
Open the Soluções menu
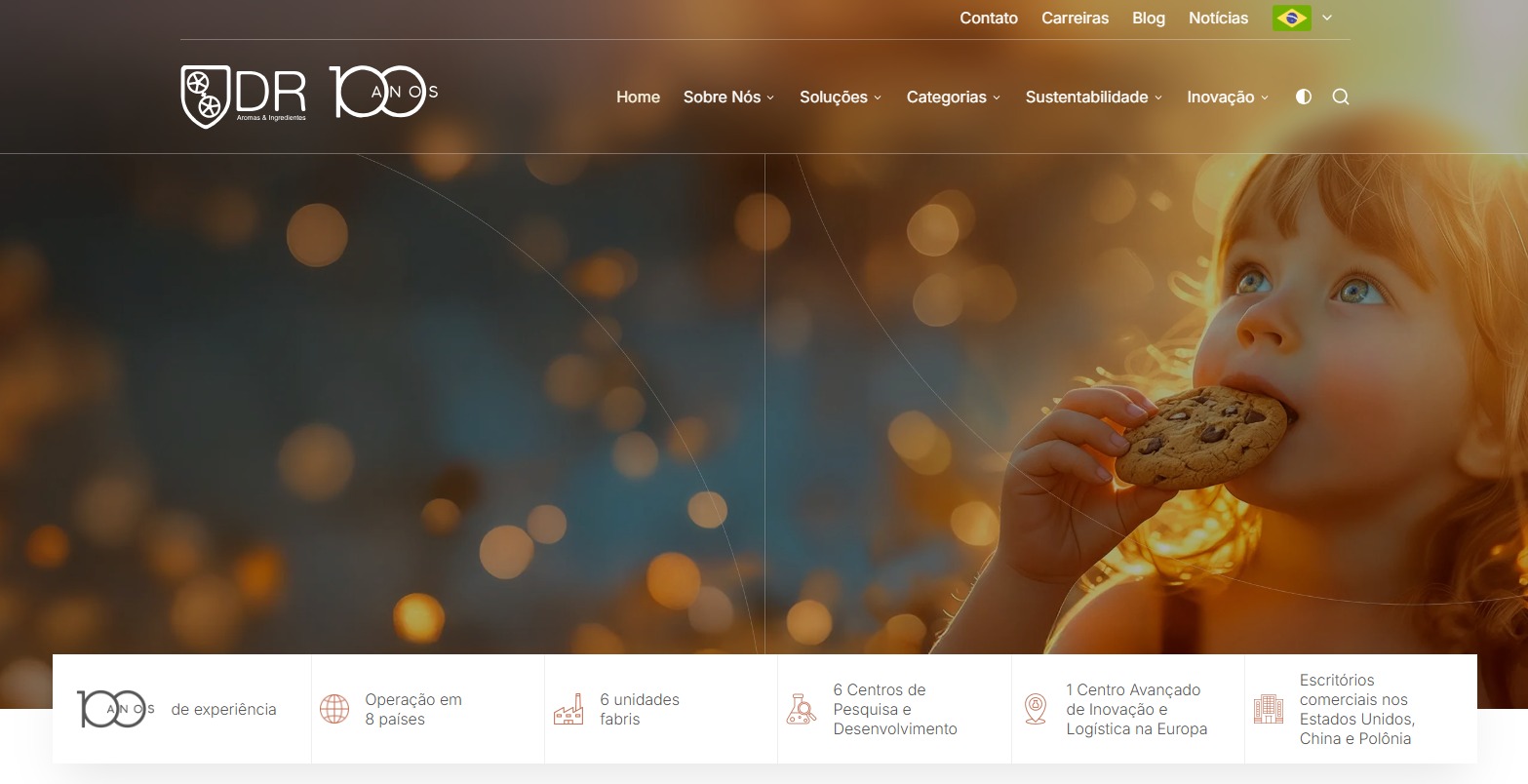(x=834, y=97)
